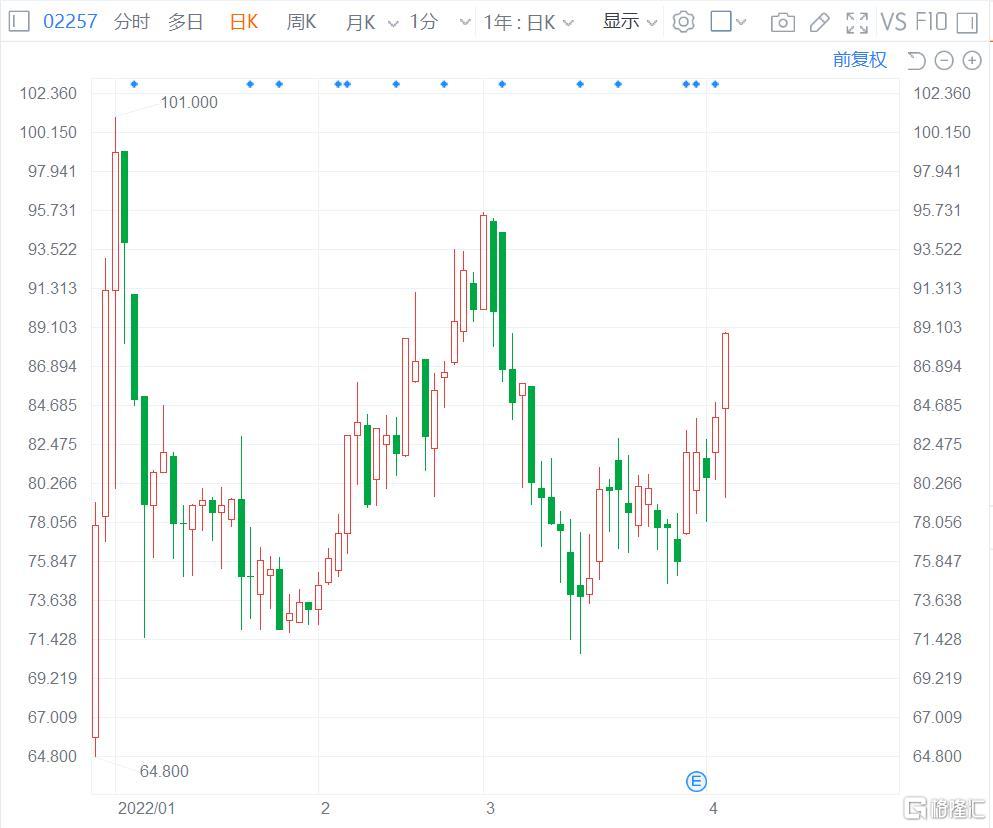Toggle the square layout box icon

coord(721,21)
